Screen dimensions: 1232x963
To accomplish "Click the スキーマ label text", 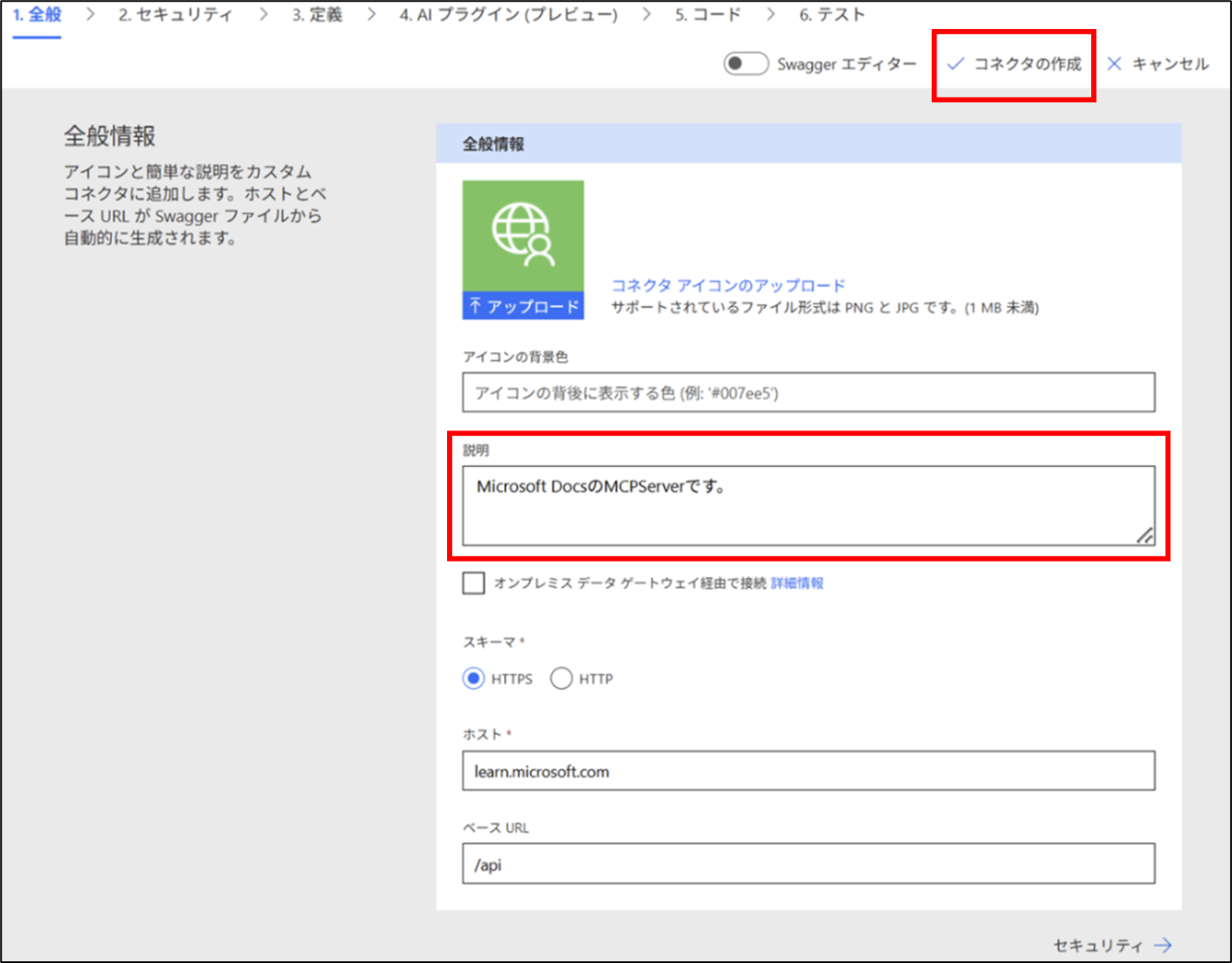I will click(x=489, y=642).
